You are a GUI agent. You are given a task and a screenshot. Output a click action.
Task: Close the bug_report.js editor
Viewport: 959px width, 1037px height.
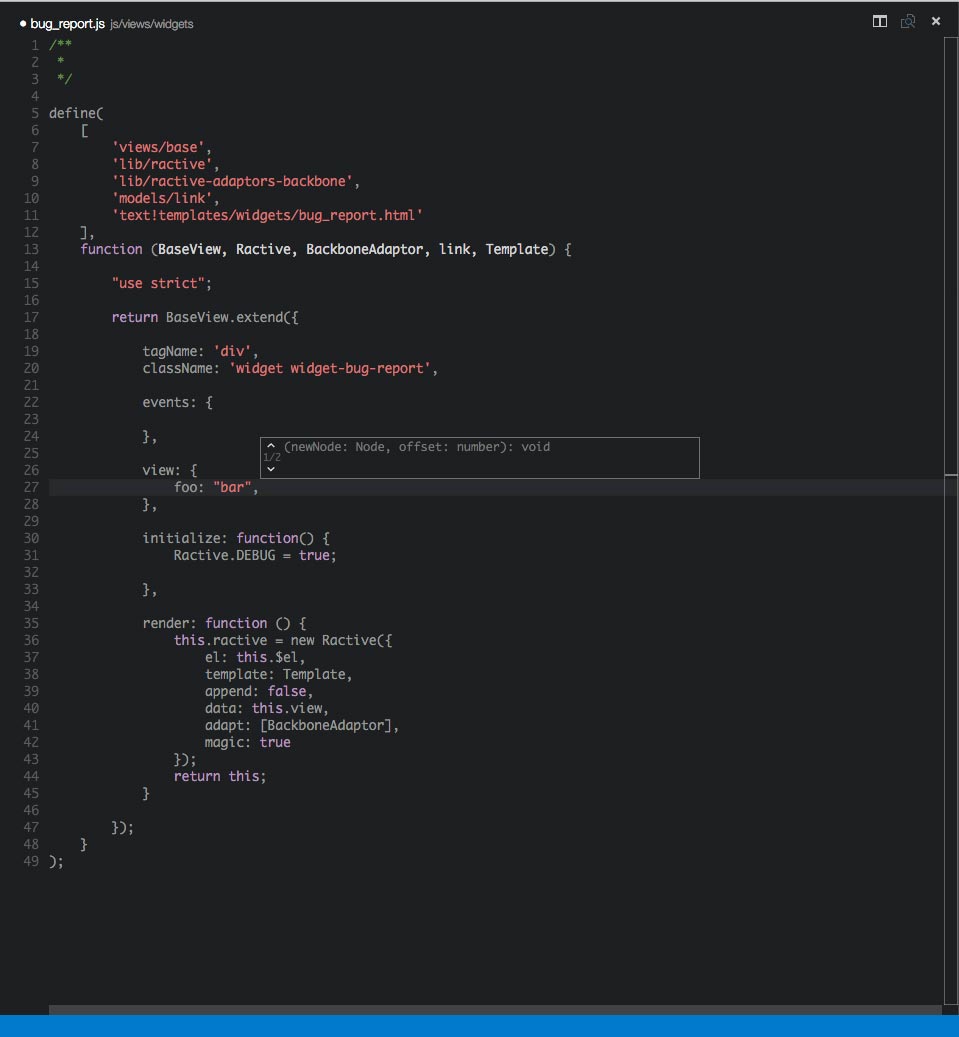(936, 21)
